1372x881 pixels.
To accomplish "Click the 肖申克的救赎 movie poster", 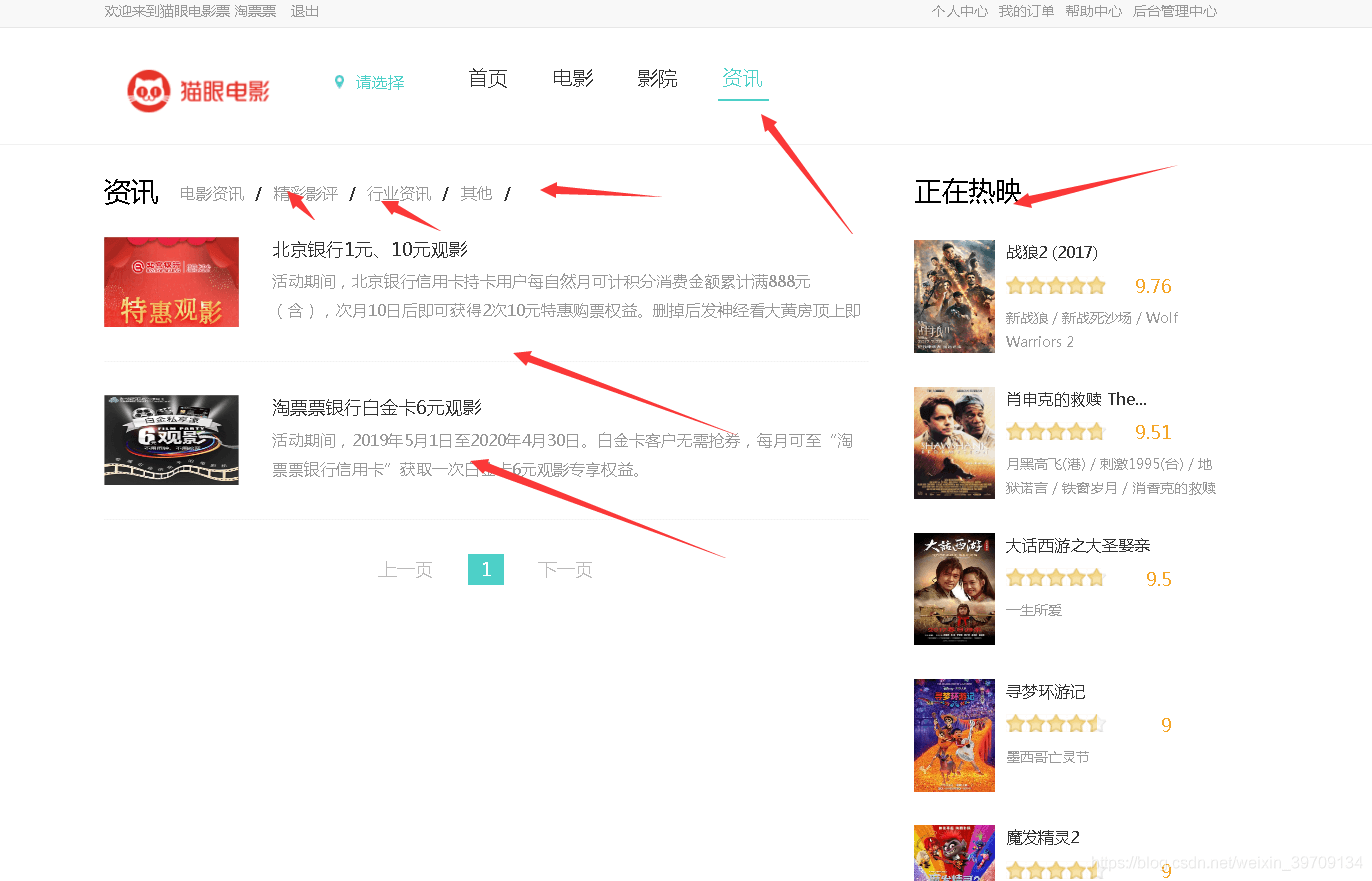I will (x=954, y=443).
